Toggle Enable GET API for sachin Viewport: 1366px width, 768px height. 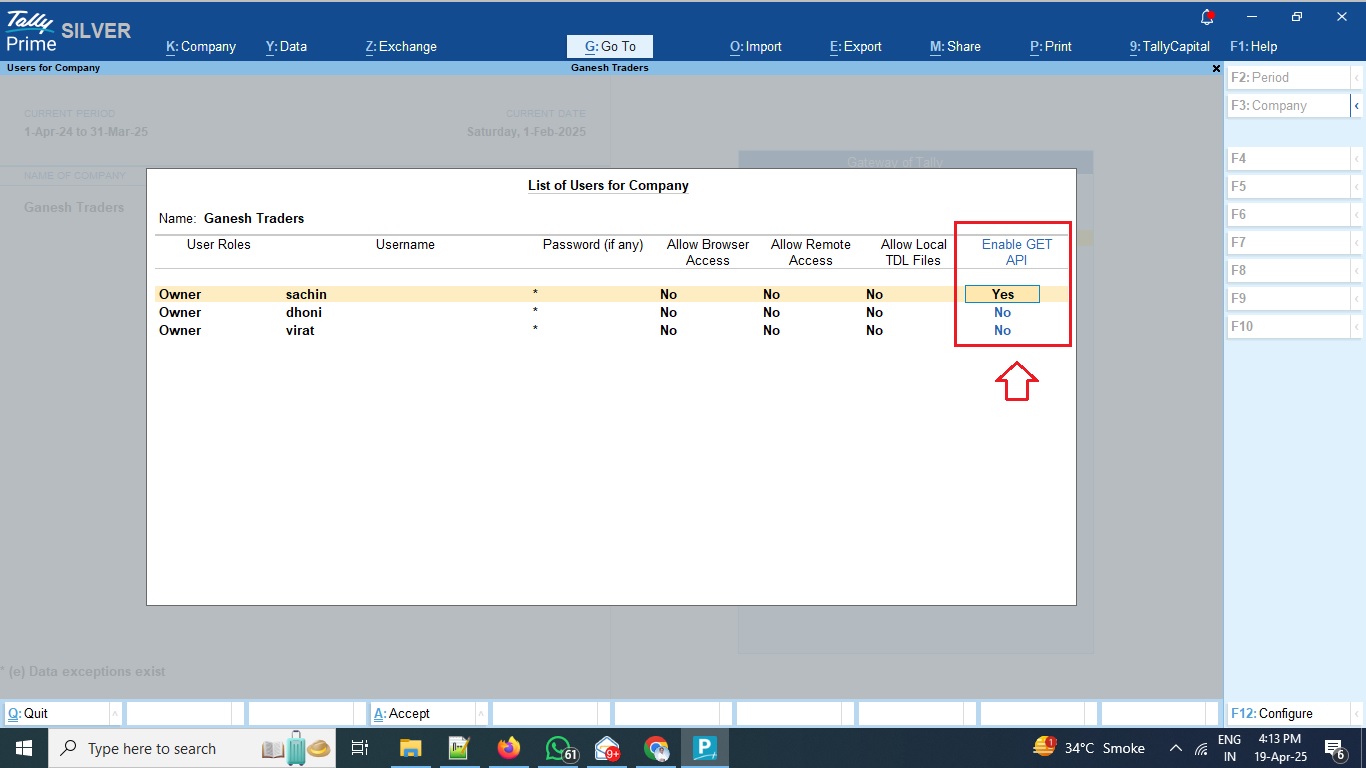tap(1002, 294)
